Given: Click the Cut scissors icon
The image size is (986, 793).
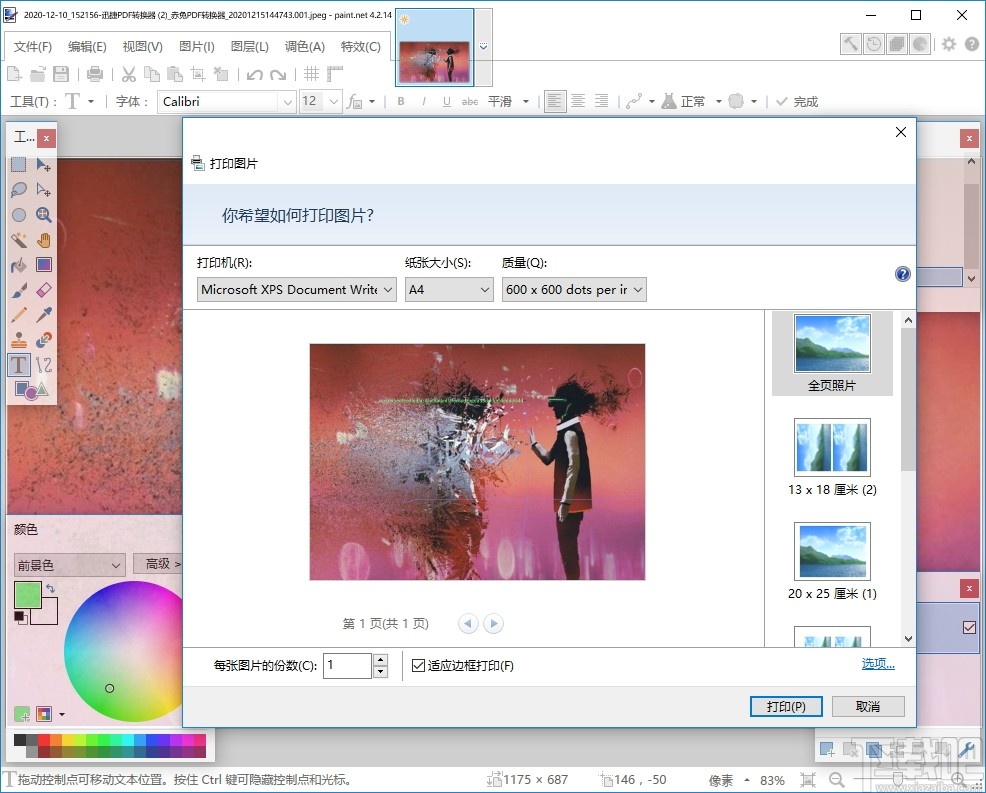Looking at the screenshot, I should tap(129, 74).
